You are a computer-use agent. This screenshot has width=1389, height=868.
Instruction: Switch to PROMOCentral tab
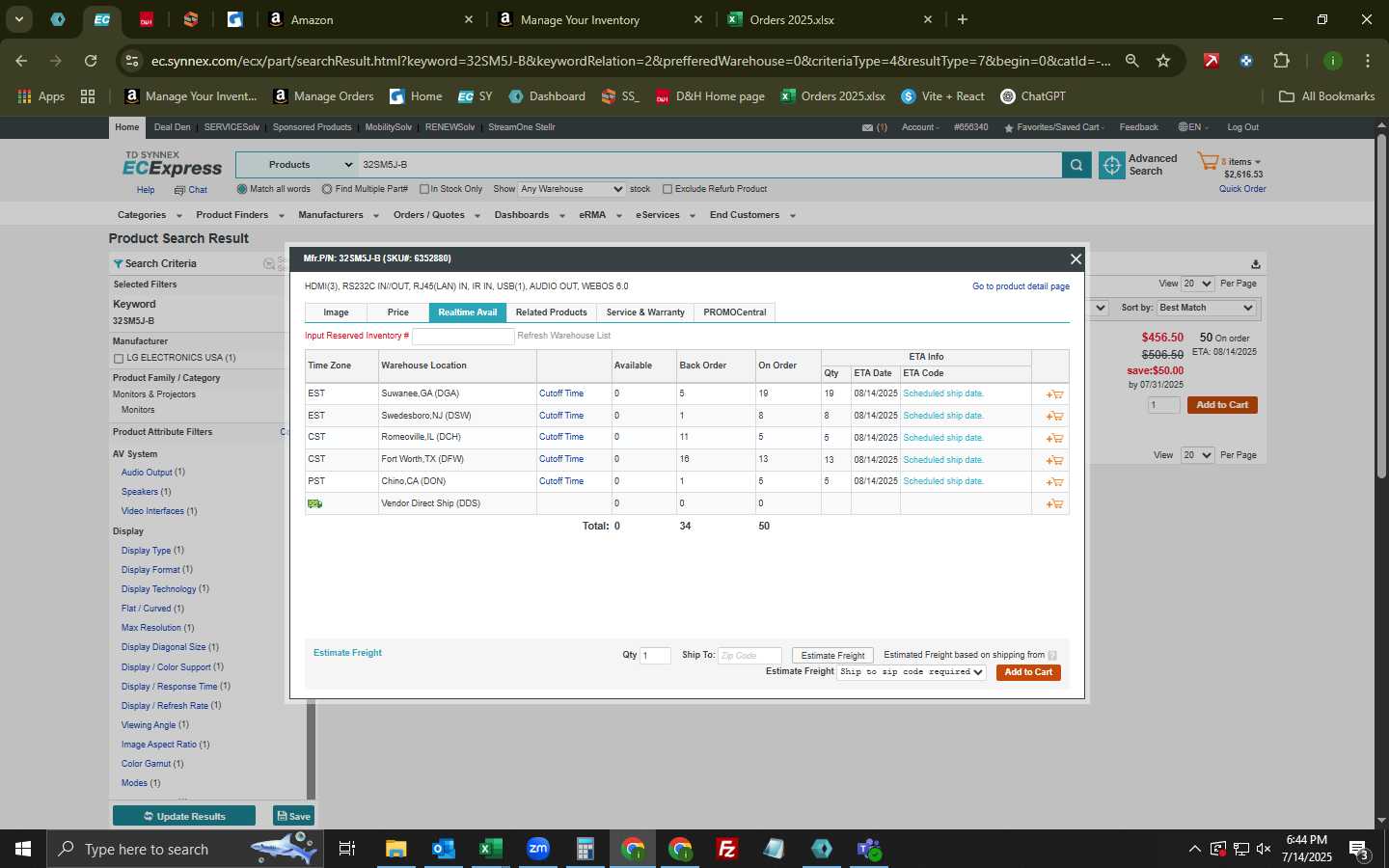point(735,312)
